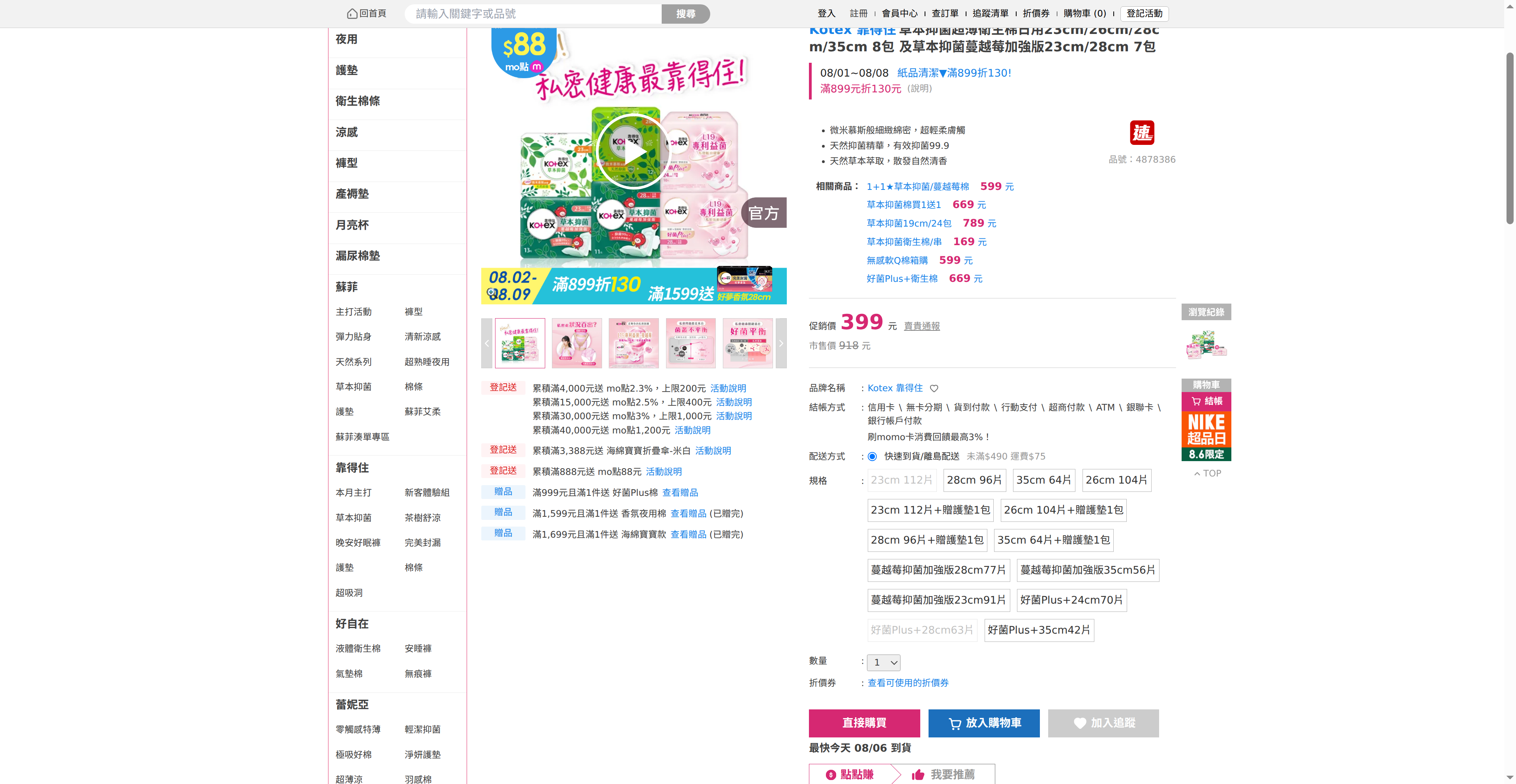Select spec 蔓越莓抑菌加強版28cm77片
The height and width of the screenshot is (784, 1516).
click(x=939, y=570)
